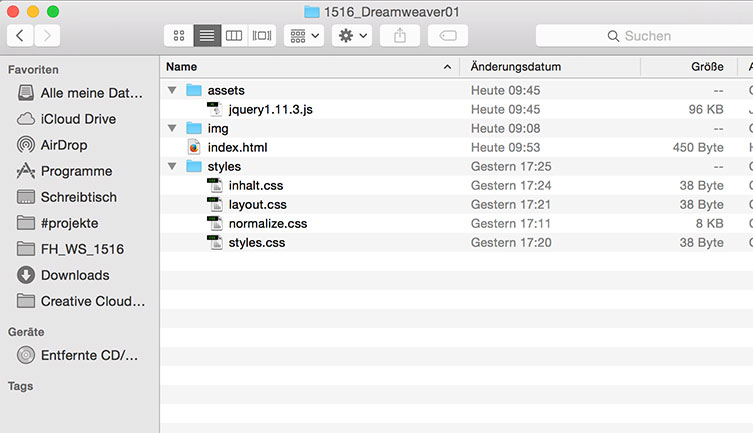Image resolution: width=753 pixels, height=433 pixels.
Task: Expand the img folder disclosure triangle
Action: [x=173, y=128]
